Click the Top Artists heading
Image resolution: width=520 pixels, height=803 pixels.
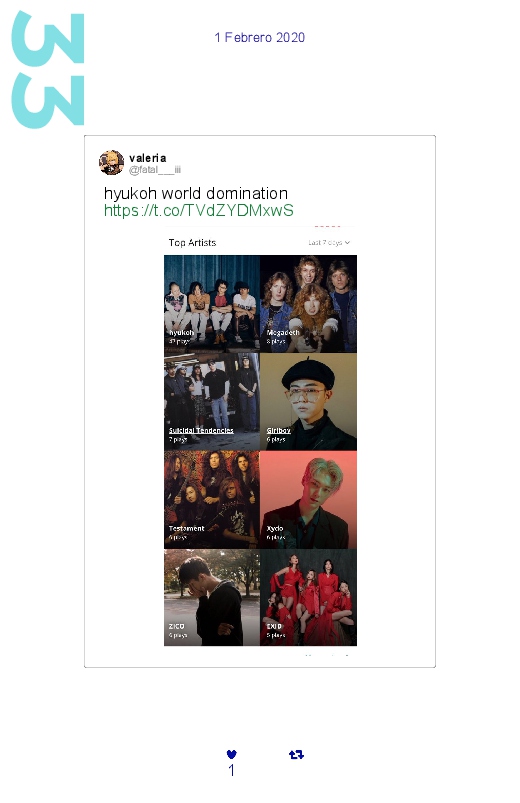(193, 243)
